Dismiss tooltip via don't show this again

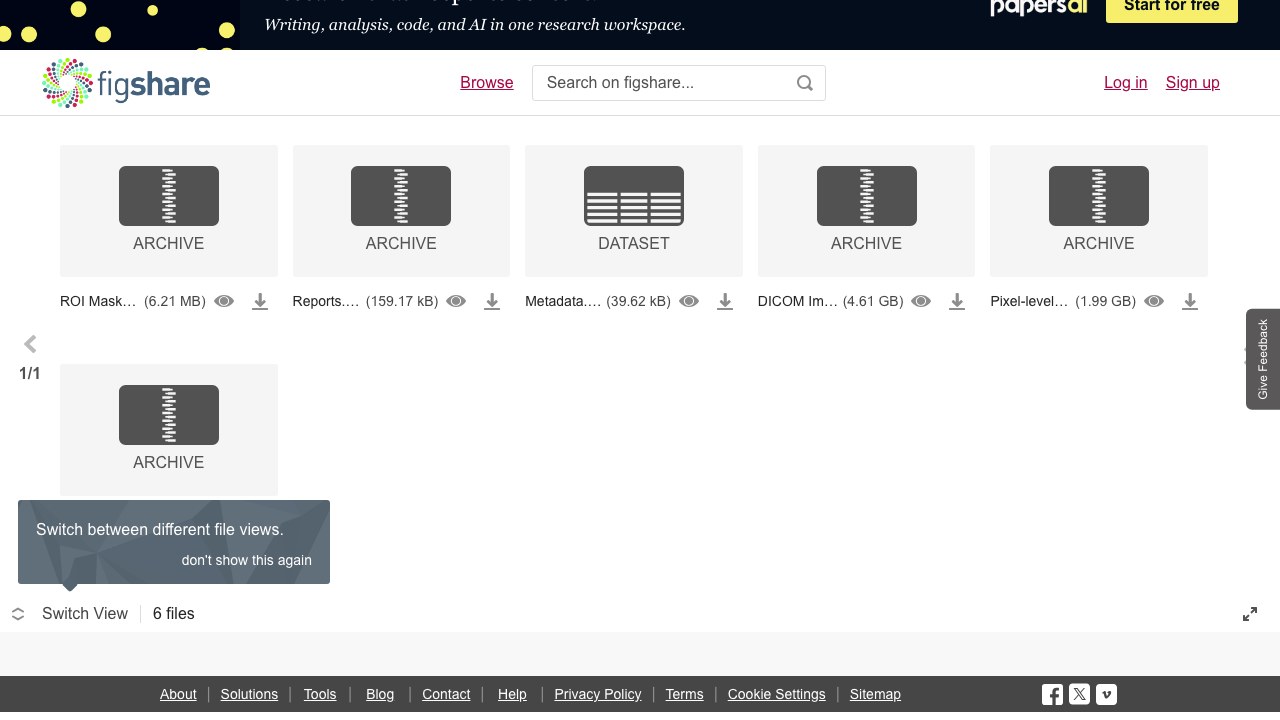tap(247, 560)
